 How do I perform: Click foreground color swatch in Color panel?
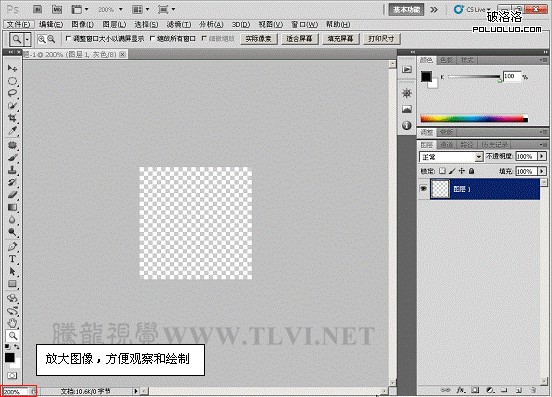pos(426,76)
